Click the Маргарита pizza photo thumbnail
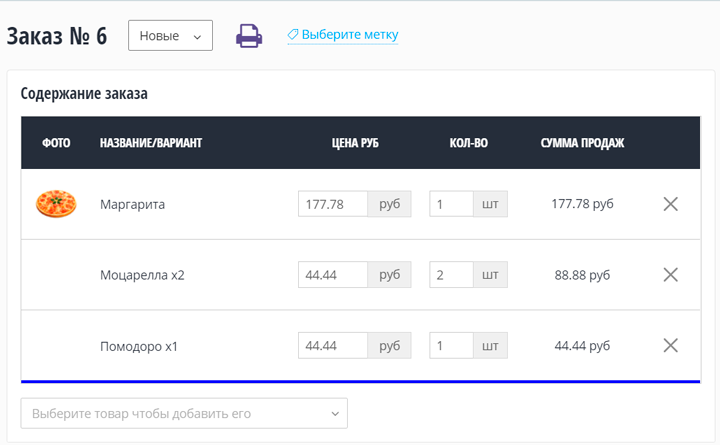 click(56, 204)
